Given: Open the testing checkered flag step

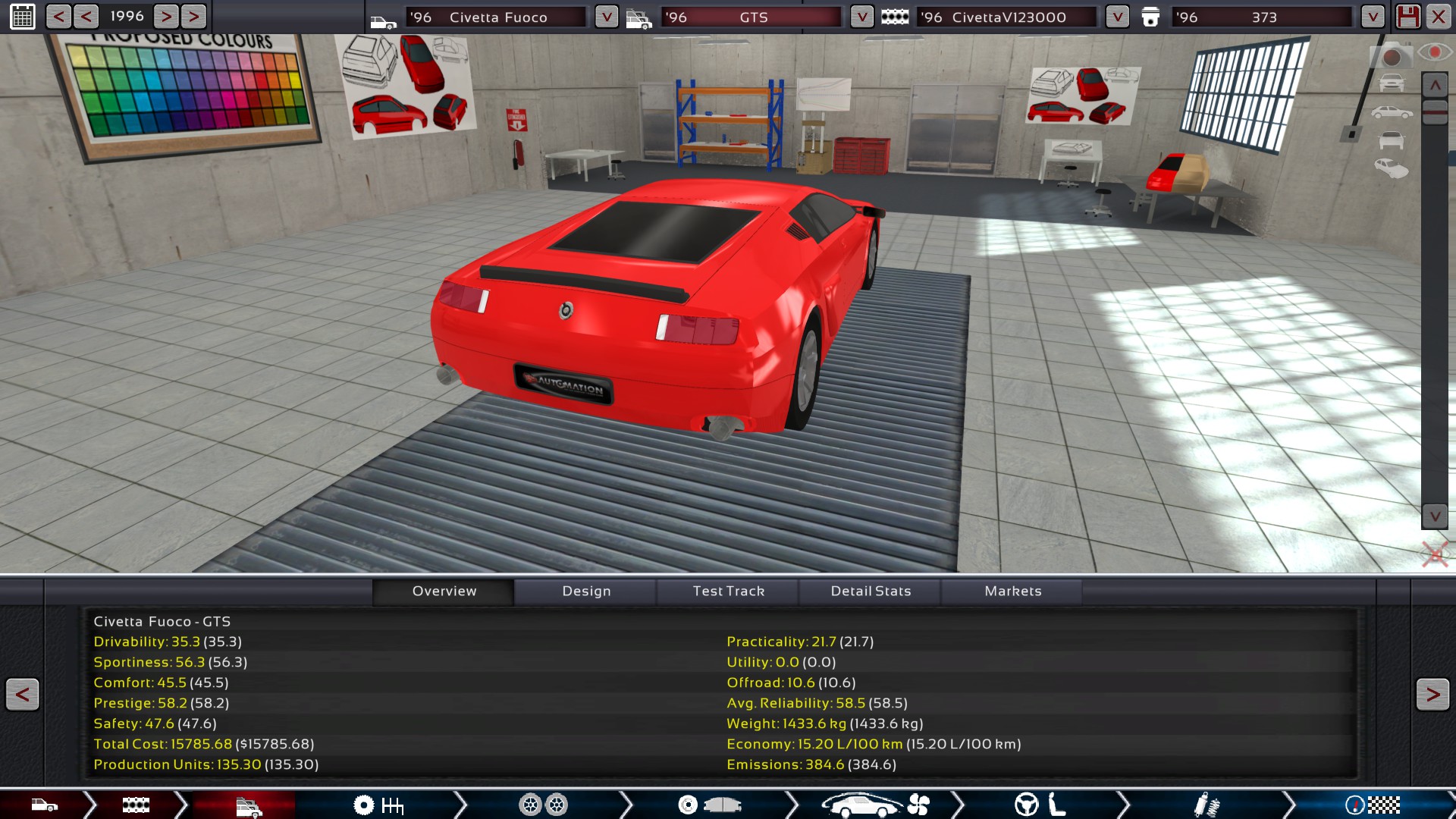Looking at the screenshot, I should click(1373, 805).
